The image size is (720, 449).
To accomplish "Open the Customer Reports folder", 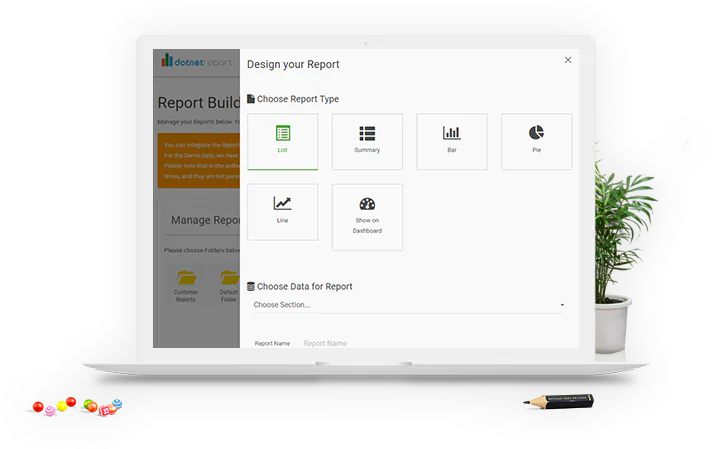I will [x=186, y=286].
